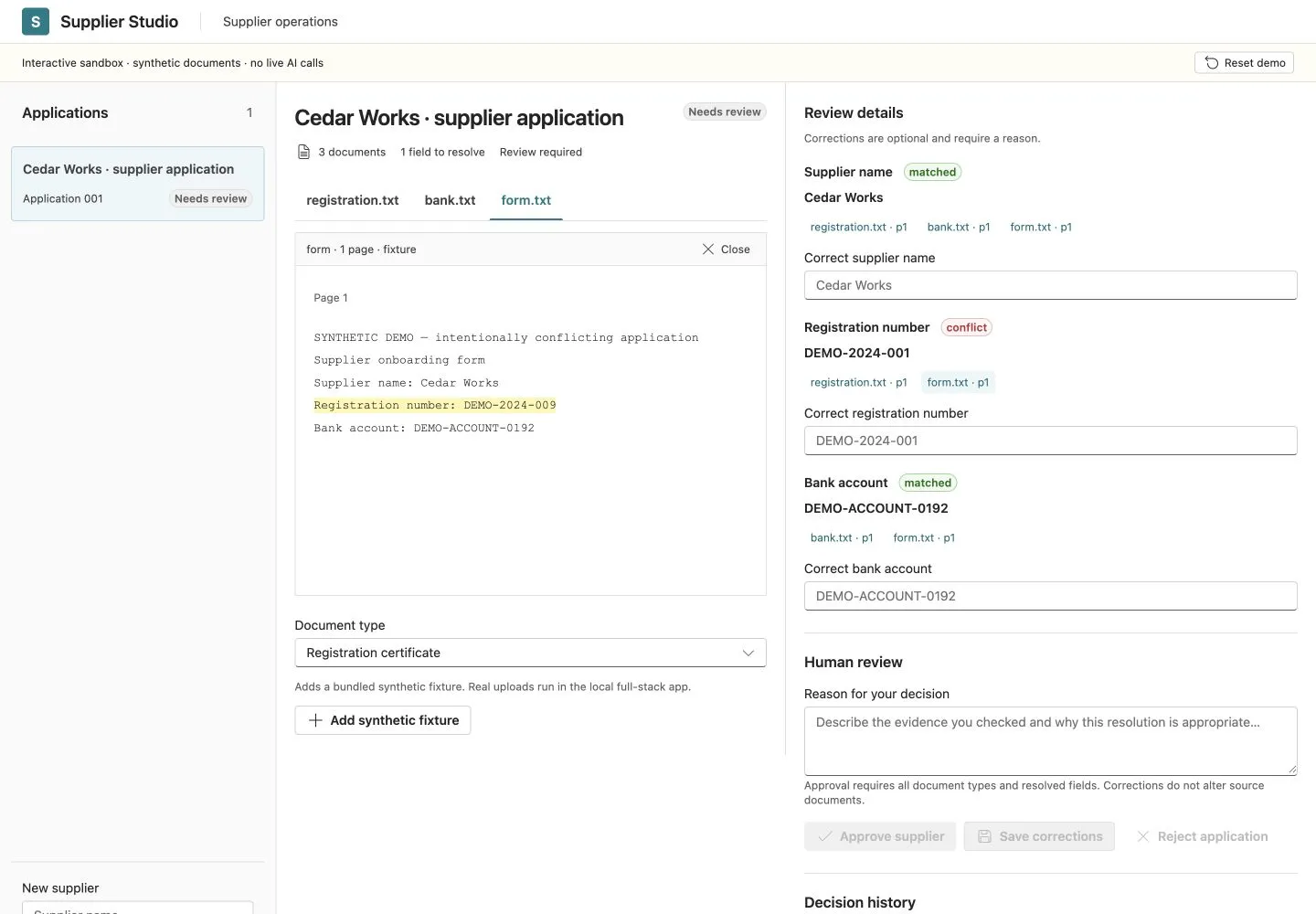Click the circular arrow icon in Reset demo
Screen dimensions: 1316x914
(1212, 63)
